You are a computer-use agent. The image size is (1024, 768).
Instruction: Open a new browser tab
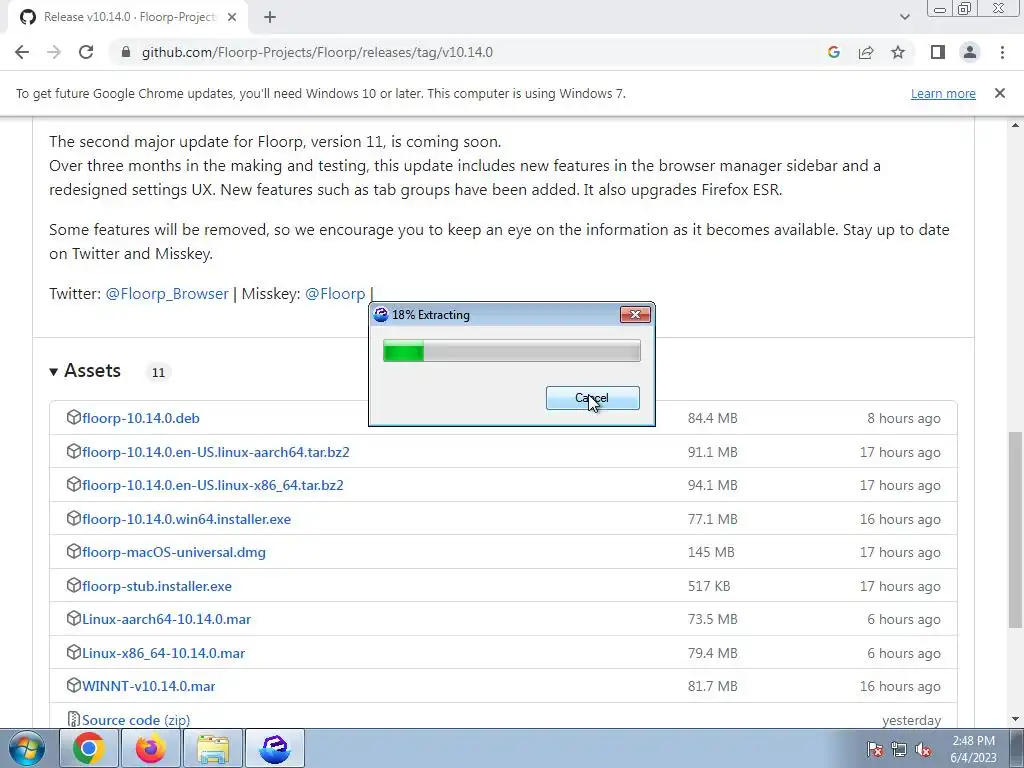click(x=270, y=17)
